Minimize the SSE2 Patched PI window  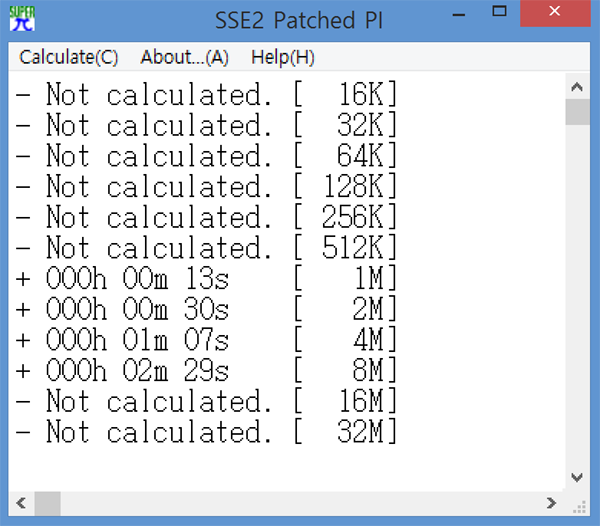(459, 15)
